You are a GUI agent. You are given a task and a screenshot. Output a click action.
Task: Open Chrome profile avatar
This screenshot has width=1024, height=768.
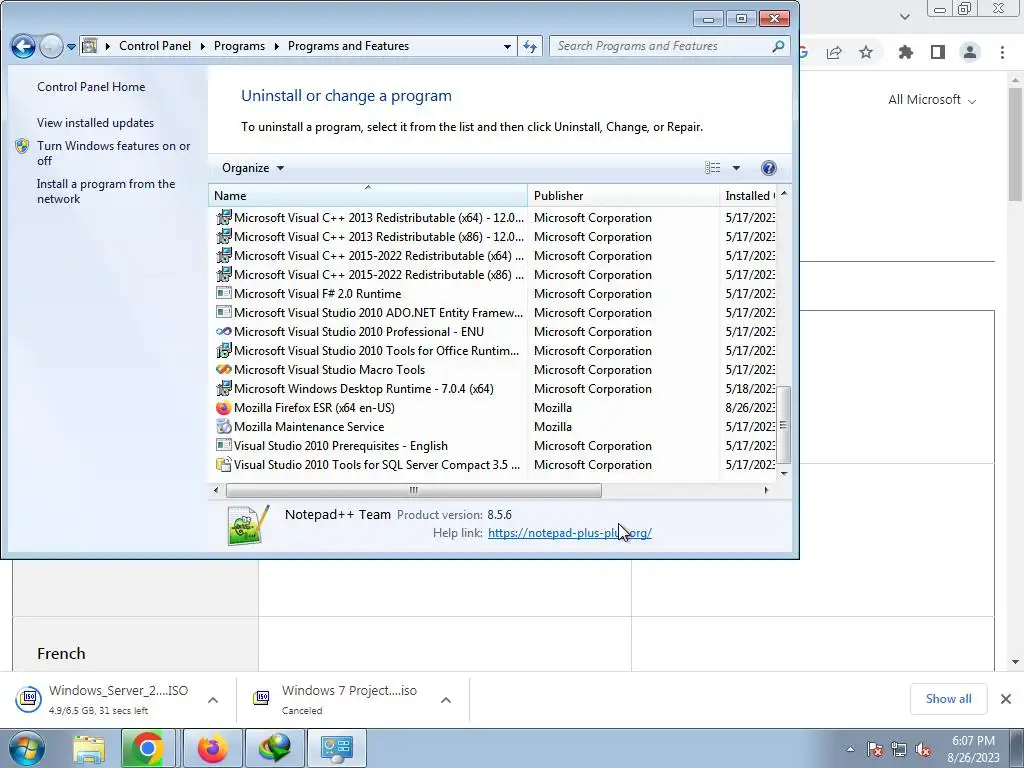[x=970, y=52]
